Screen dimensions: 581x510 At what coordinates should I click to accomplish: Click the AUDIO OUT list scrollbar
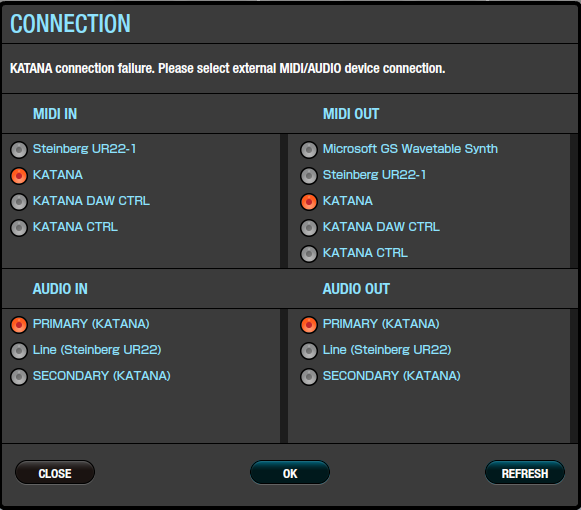[x=574, y=376]
